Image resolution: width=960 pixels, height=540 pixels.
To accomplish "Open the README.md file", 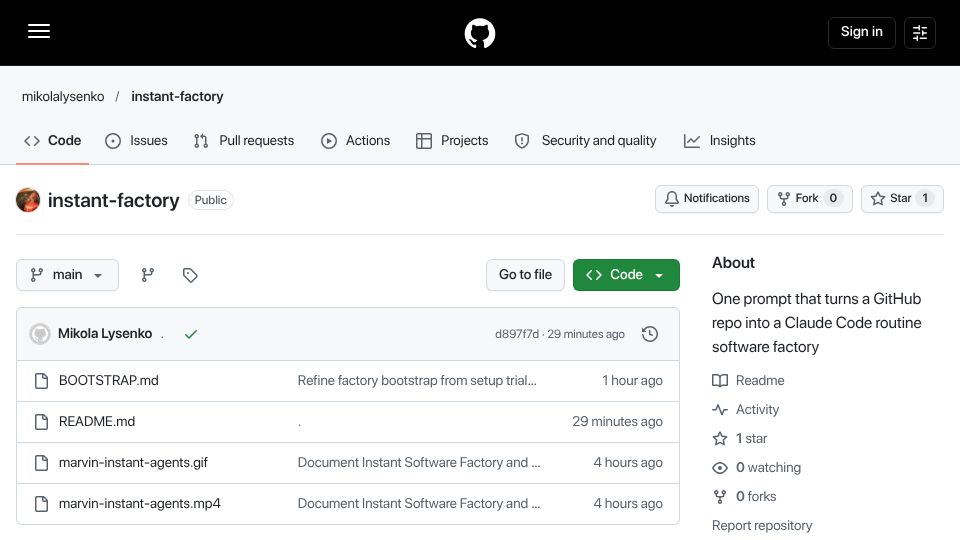I will coord(97,421).
